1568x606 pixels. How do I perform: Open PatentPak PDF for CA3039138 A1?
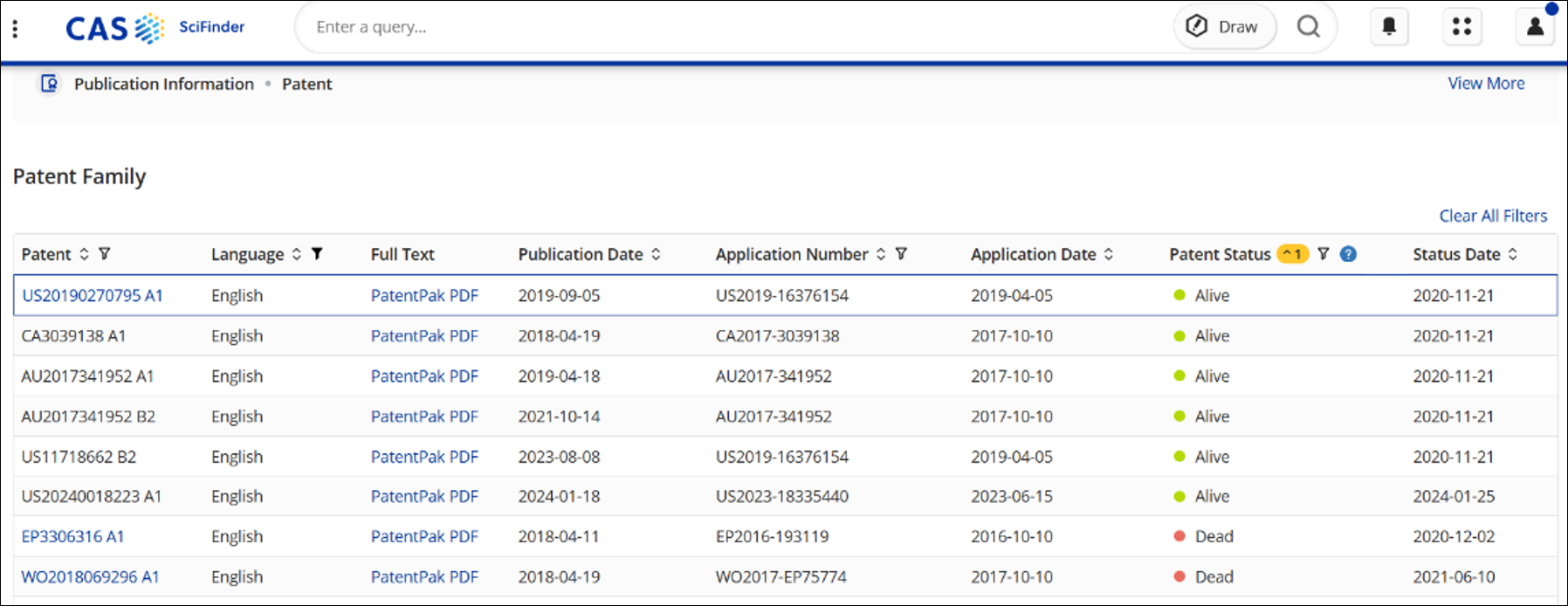click(x=424, y=336)
